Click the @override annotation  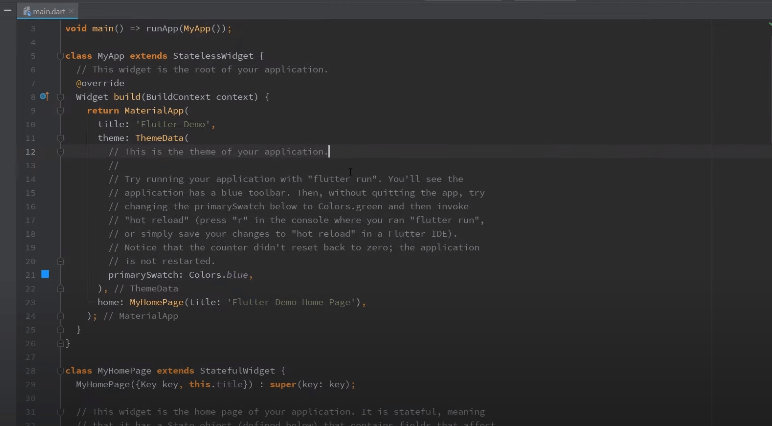pyautogui.click(x=100, y=83)
